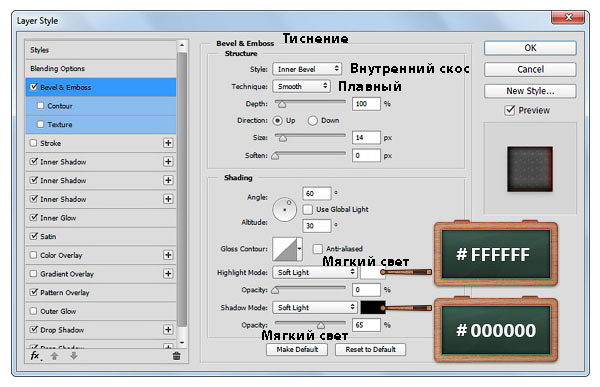Click the style preview thumbnail

[x=530, y=169]
